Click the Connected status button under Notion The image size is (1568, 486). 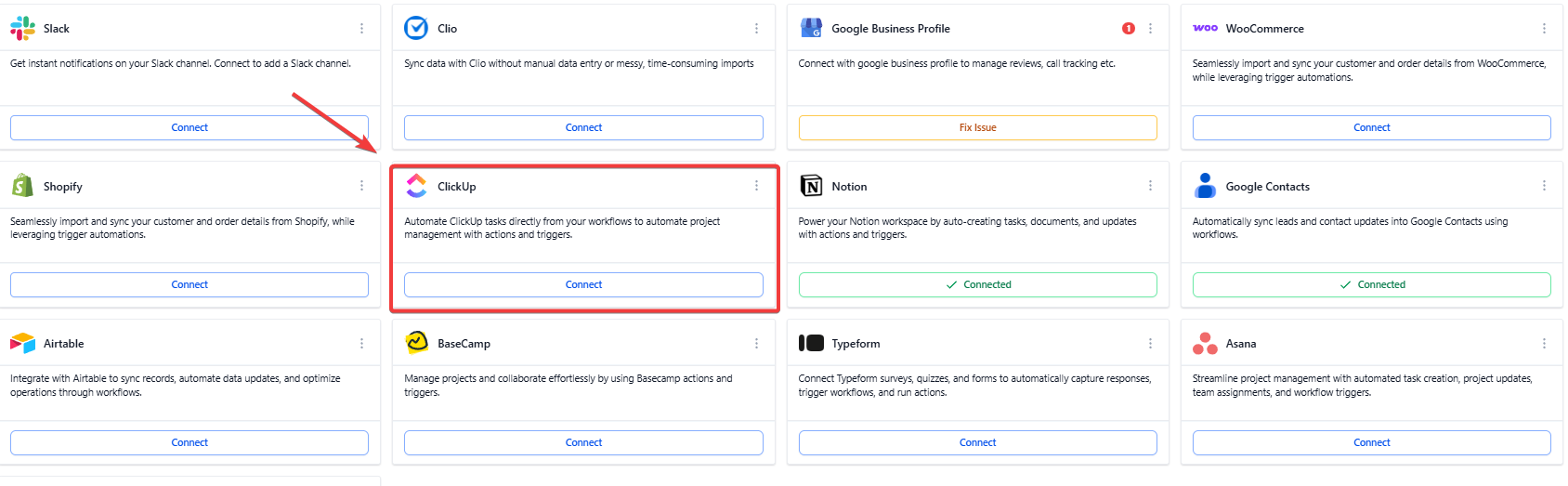coord(977,284)
